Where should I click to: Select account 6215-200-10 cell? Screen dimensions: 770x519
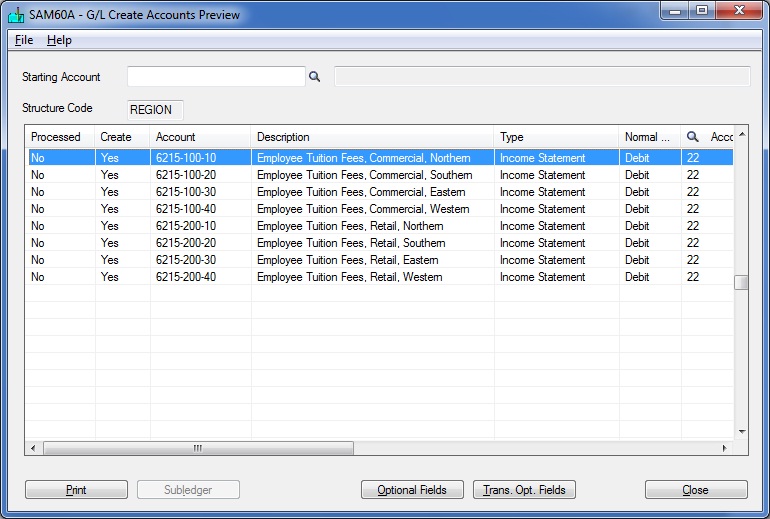point(200,226)
